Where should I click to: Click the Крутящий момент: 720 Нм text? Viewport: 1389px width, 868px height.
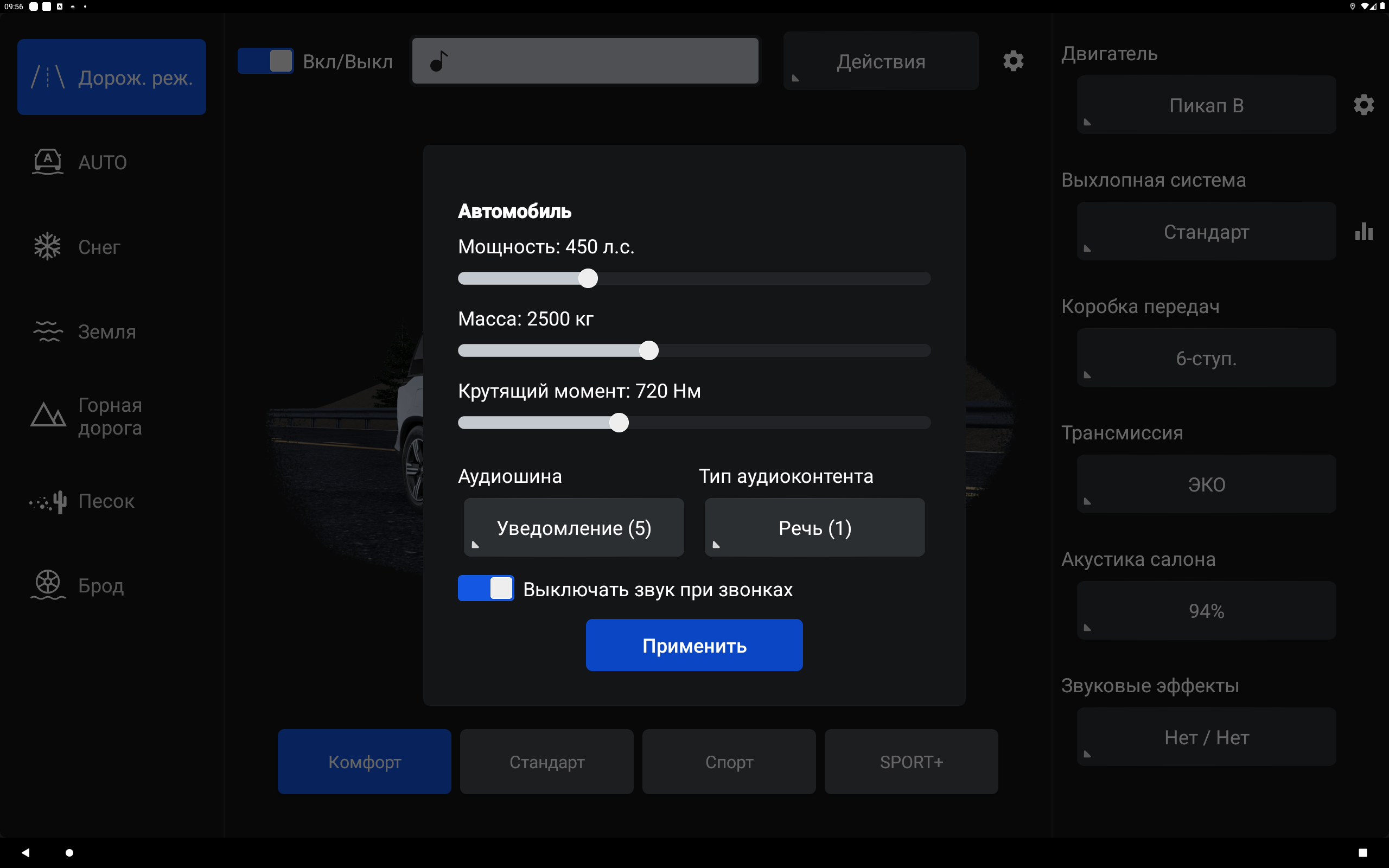[579, 391]
